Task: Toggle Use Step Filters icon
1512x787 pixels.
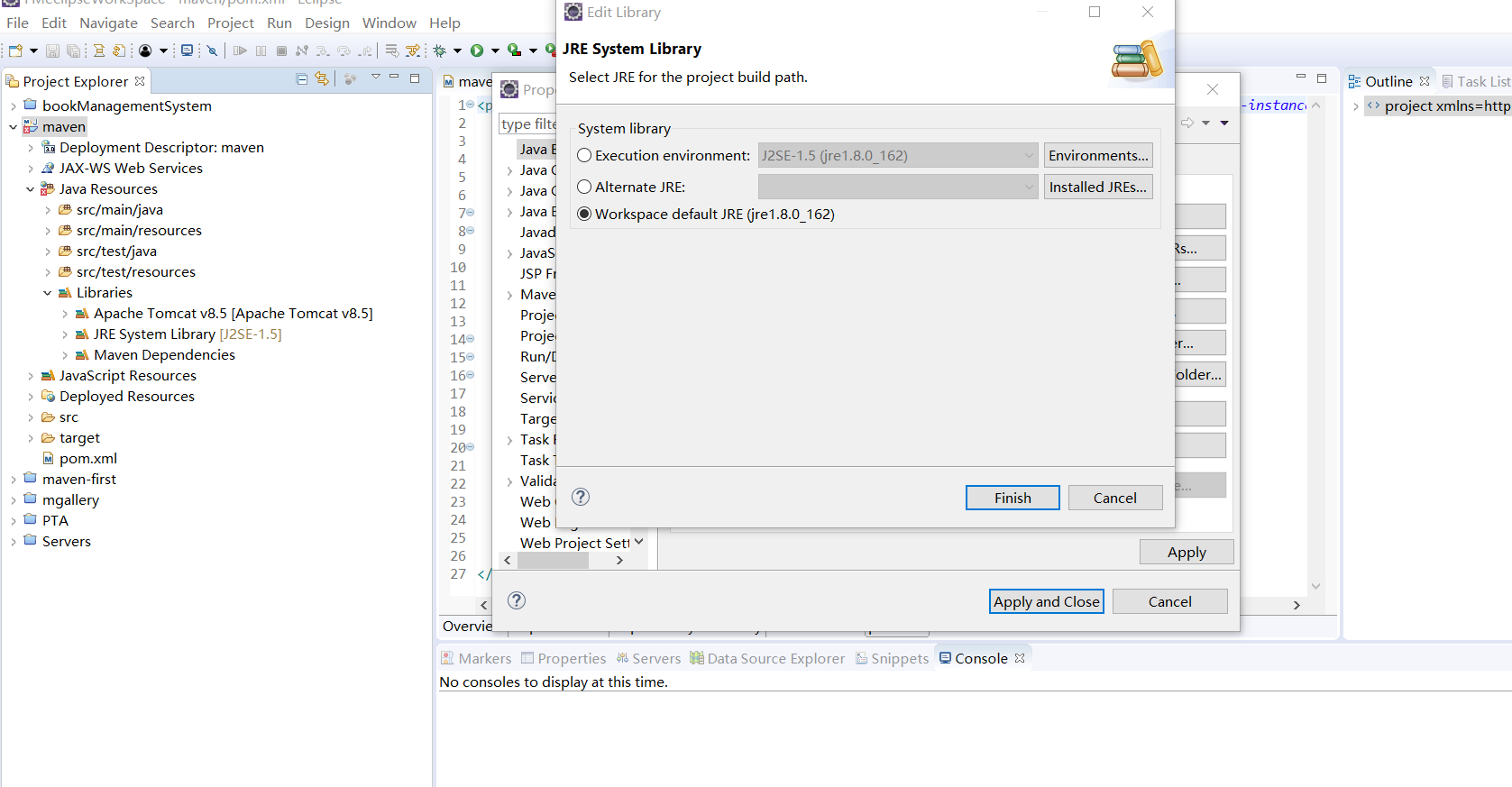Action: coord(413,50)
